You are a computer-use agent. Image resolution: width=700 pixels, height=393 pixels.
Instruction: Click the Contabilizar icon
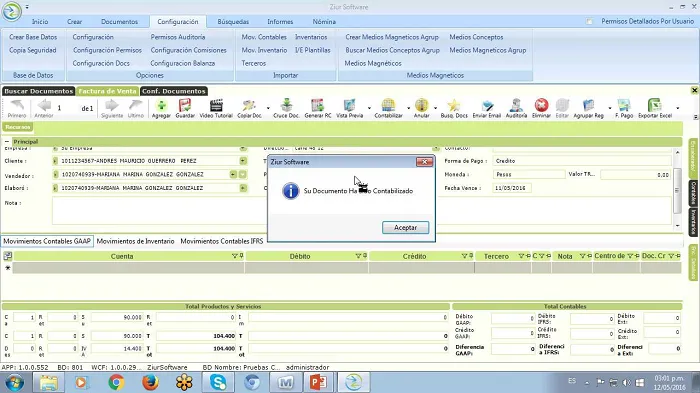point(388,106)
